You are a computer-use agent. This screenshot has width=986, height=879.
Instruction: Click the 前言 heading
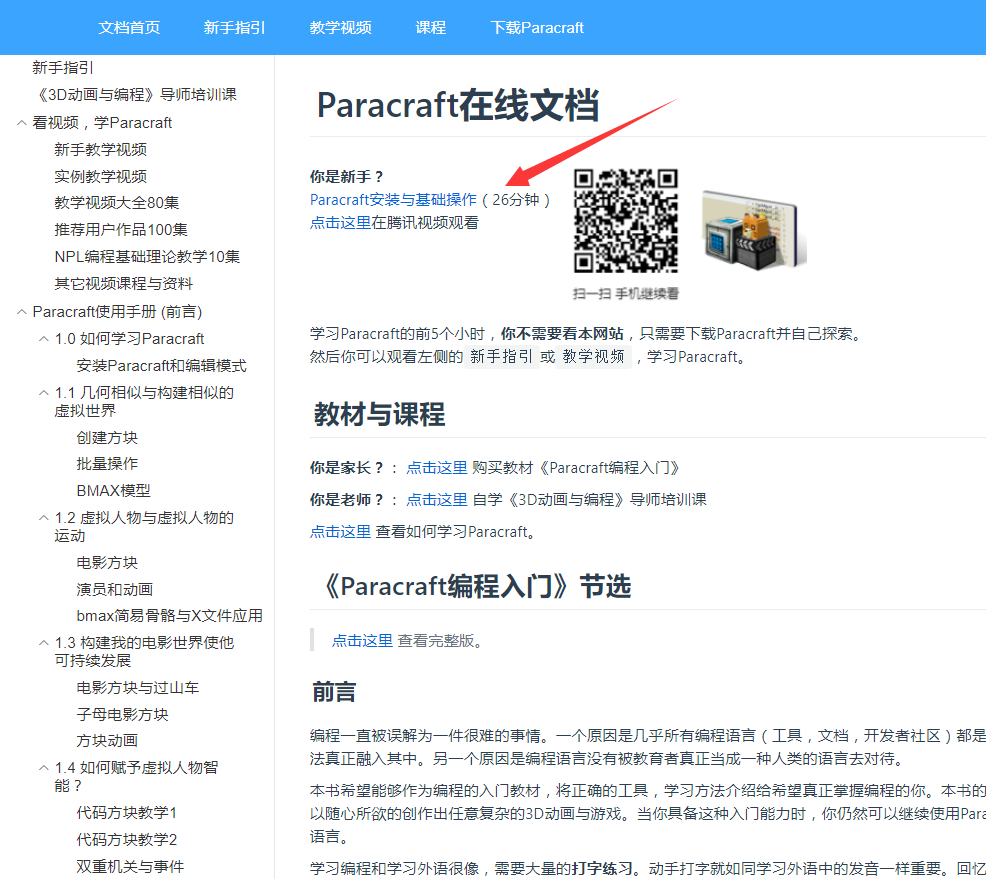coord(334,693)
